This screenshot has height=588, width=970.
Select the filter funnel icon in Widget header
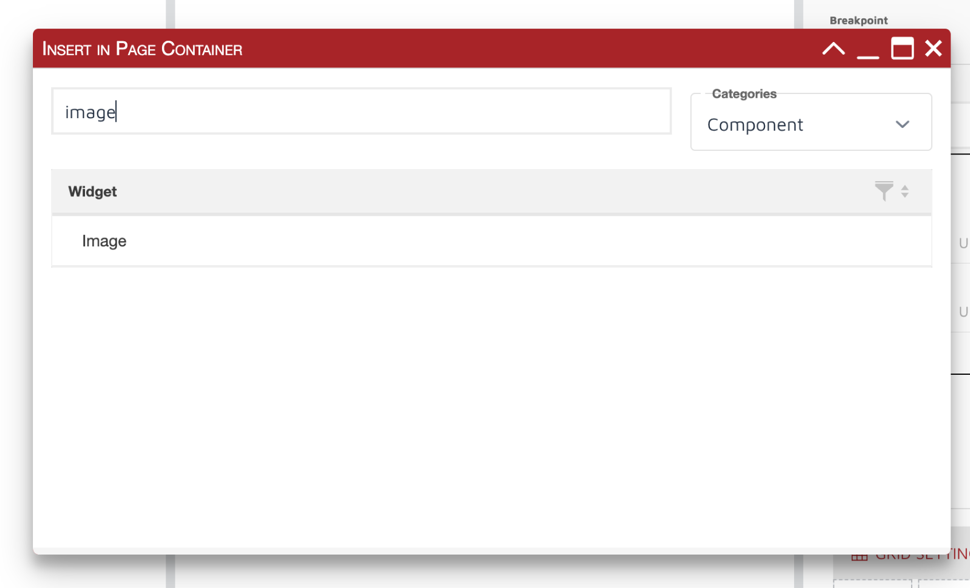click(x=883, y=191)
